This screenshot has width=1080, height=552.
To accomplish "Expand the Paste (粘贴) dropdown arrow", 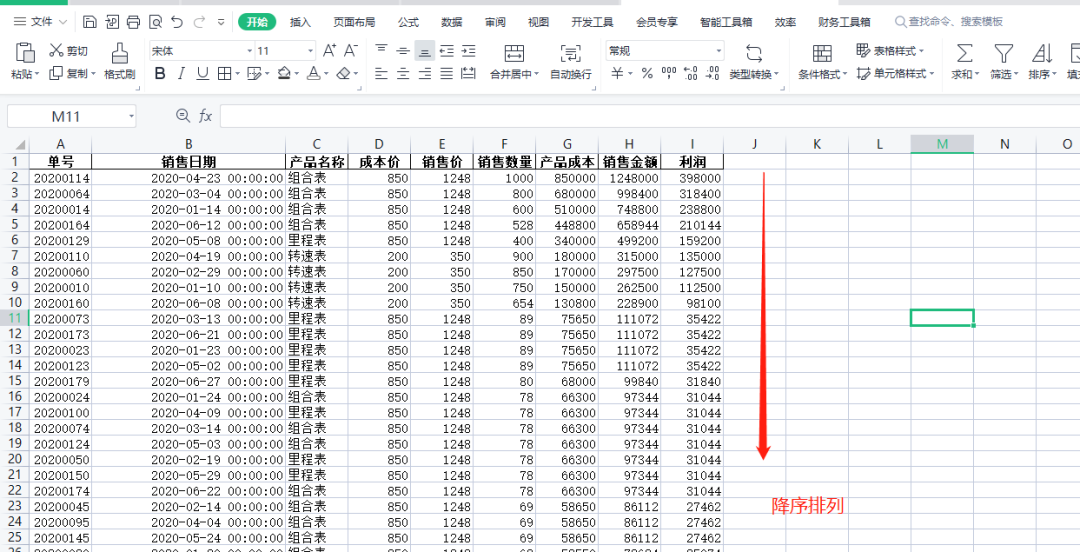I will (37, 74).
